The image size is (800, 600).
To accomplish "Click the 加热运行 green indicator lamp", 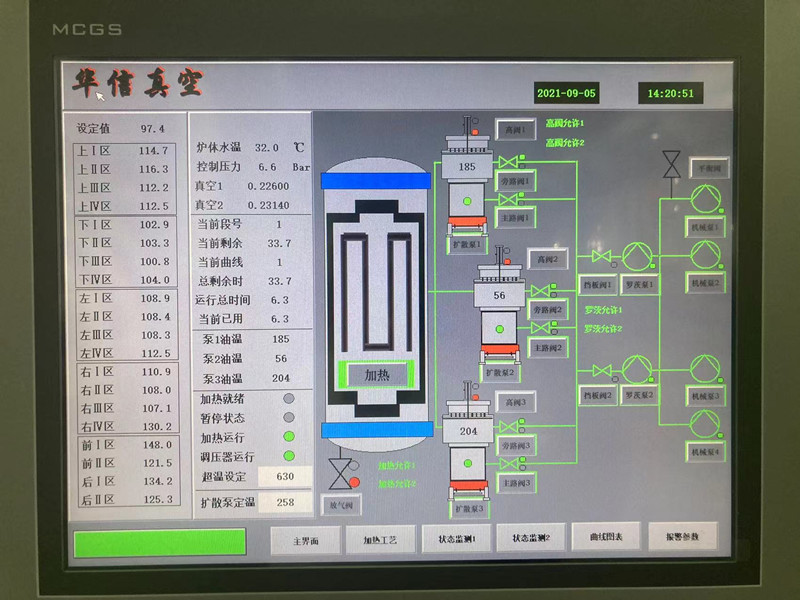I will 289,437.
